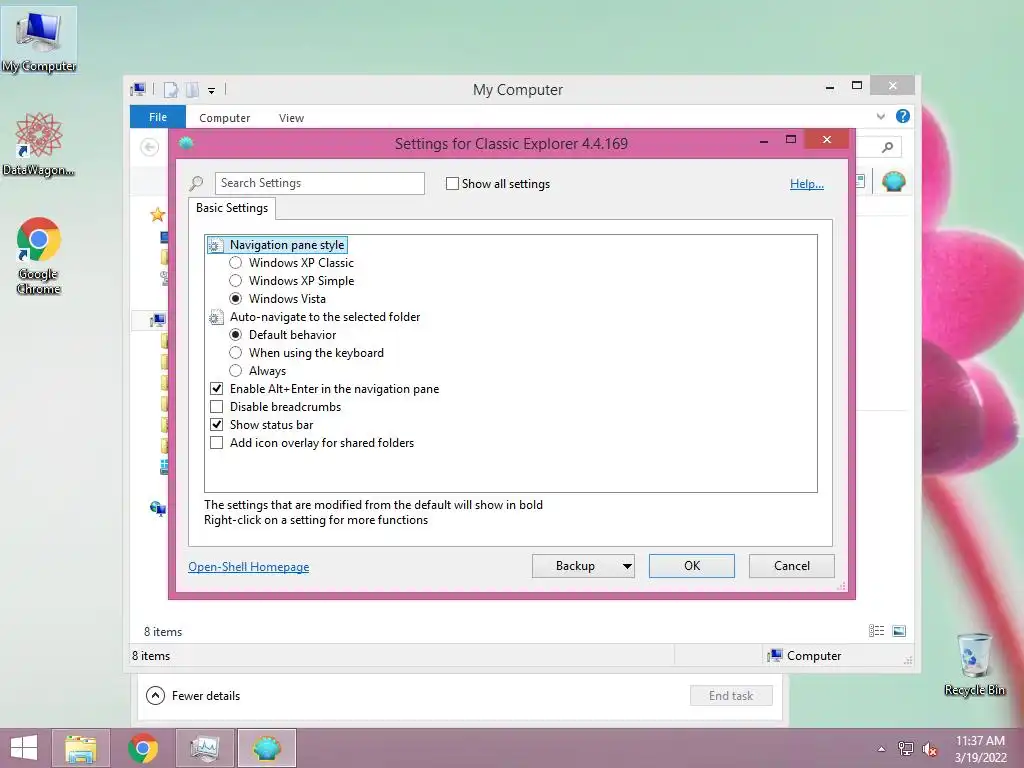Click Classic Explorer shell icon in Explorer toolbar

click(x=893, y=181)
